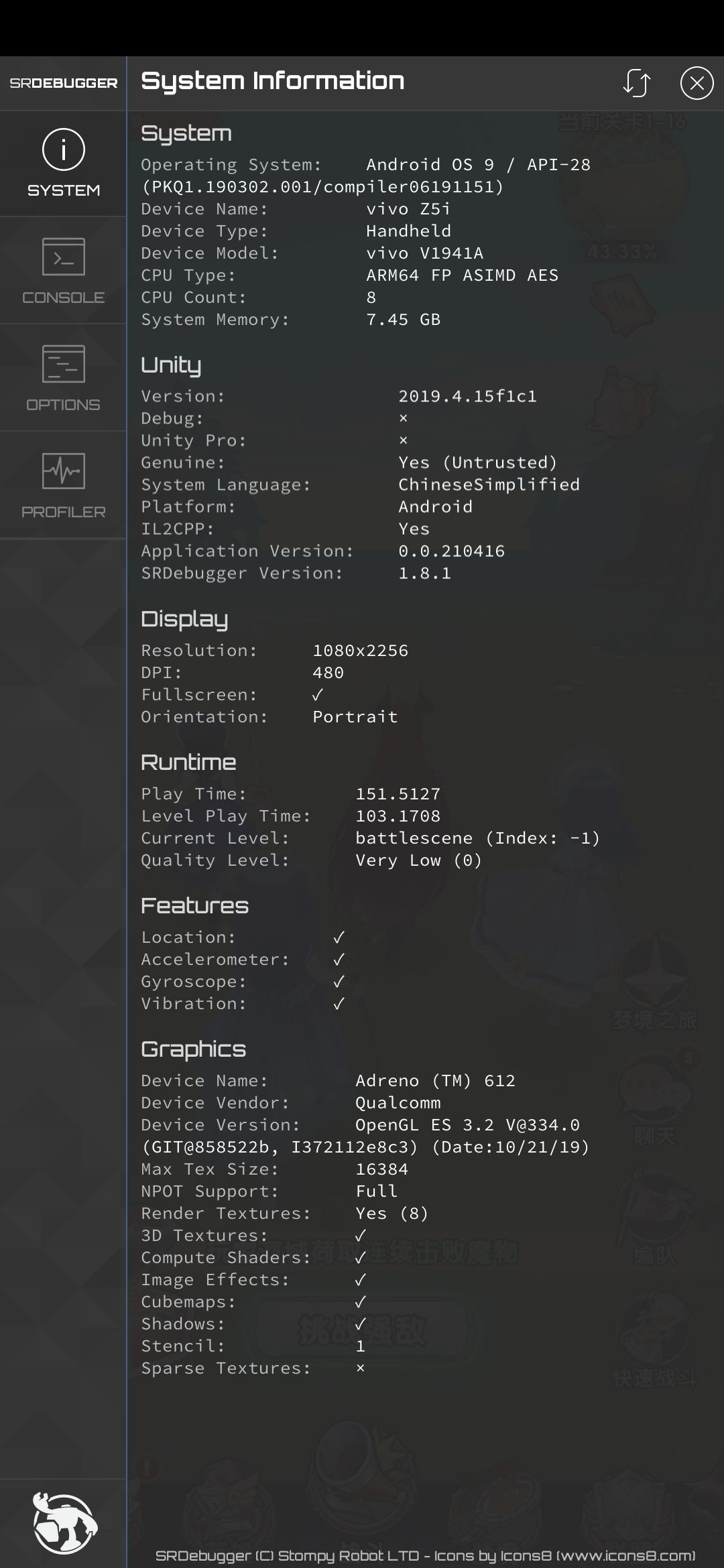Click the SRDEBUGGER title logo
Screen dimensions: 724x1568
[x=64, y=83]
